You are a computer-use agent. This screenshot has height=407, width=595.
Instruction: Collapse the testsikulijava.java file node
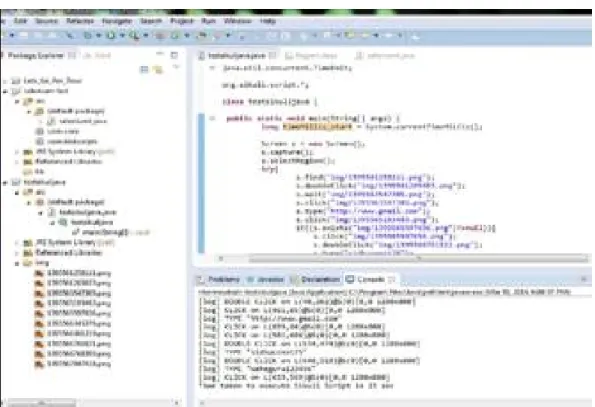click(x=41, y=213)
